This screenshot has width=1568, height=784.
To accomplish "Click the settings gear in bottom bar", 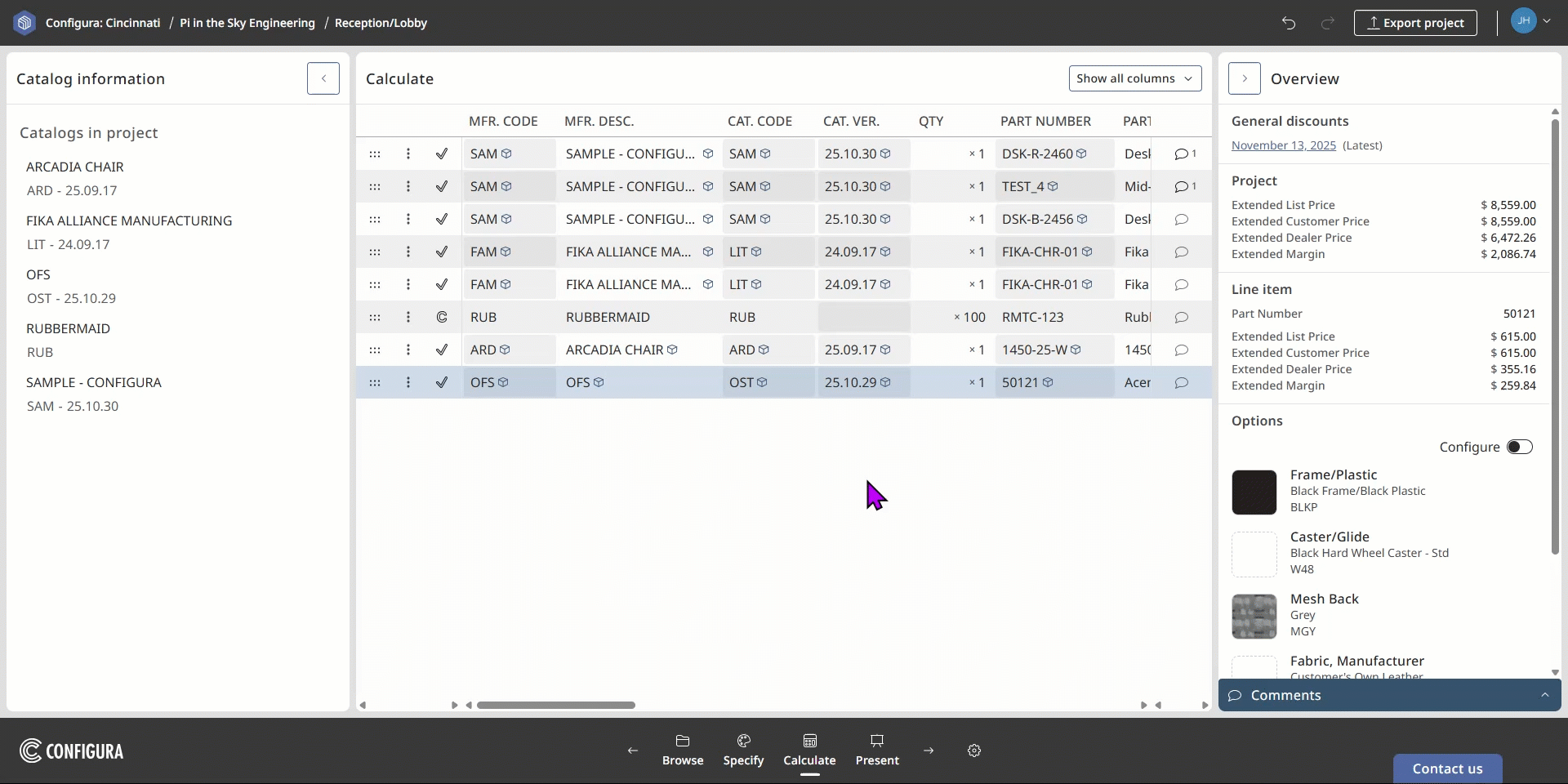I will [974, 751].
